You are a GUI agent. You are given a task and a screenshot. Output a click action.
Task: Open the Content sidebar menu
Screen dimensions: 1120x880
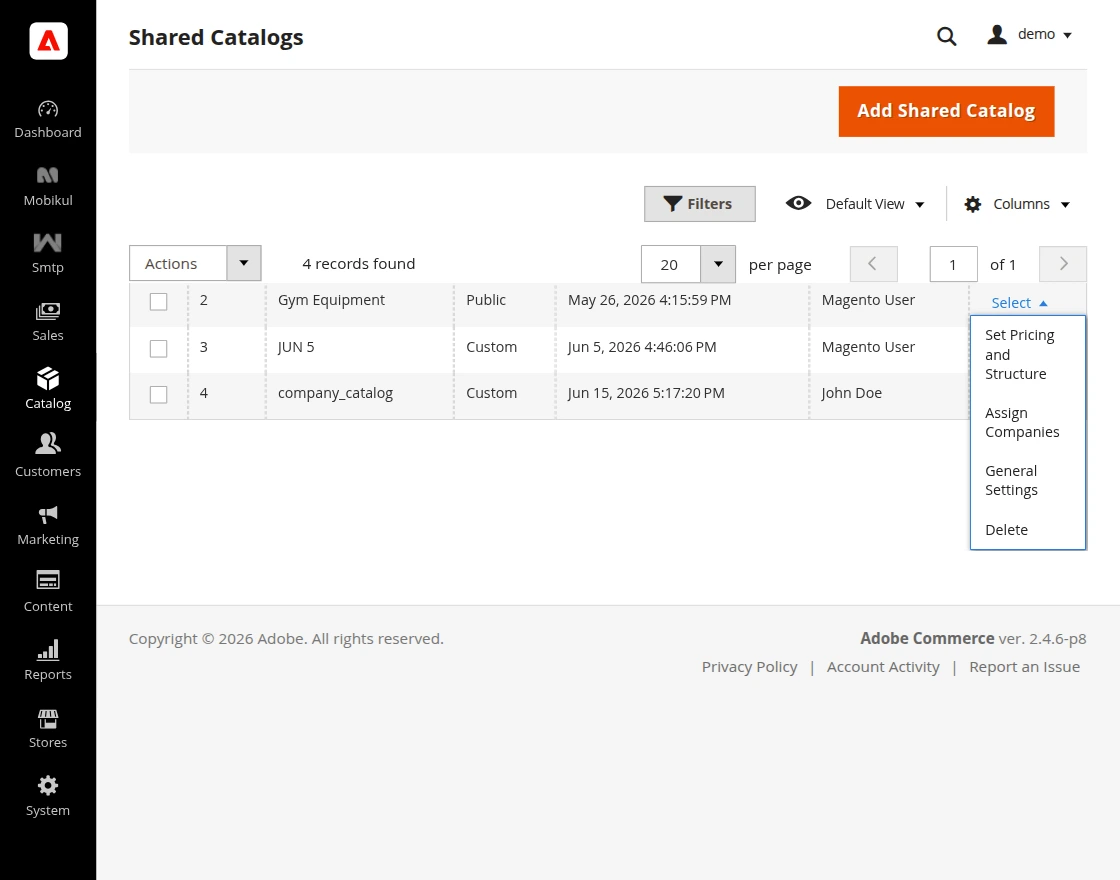pyautogui.click(x=48, y=592)
